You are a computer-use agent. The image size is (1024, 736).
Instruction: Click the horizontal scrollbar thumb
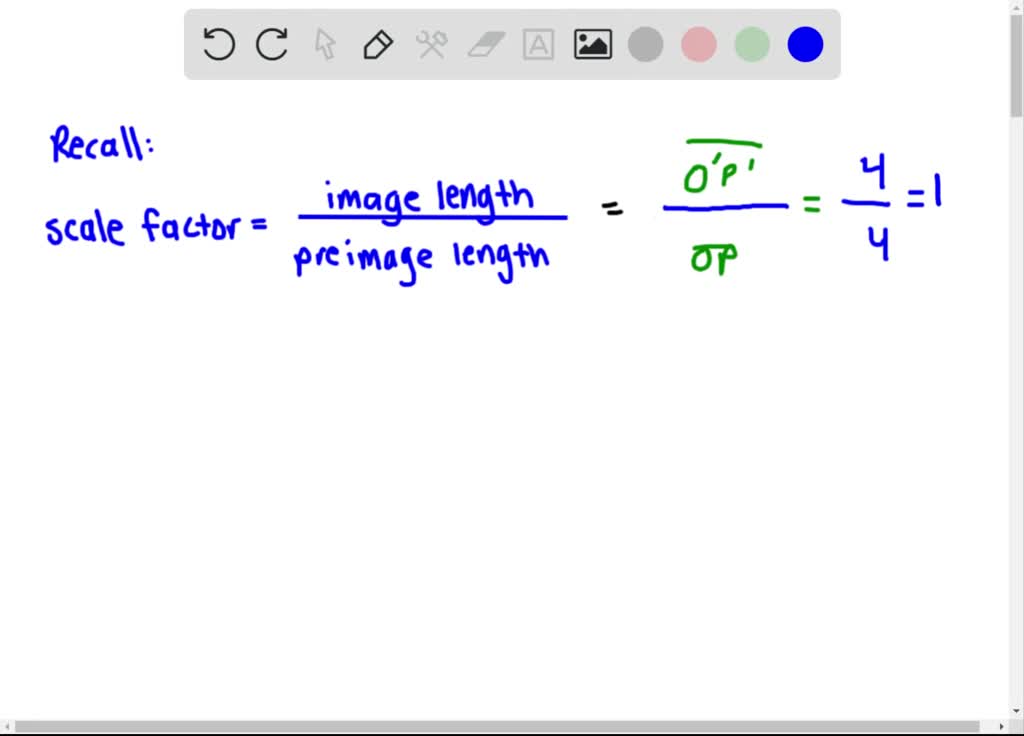point(496,726)
